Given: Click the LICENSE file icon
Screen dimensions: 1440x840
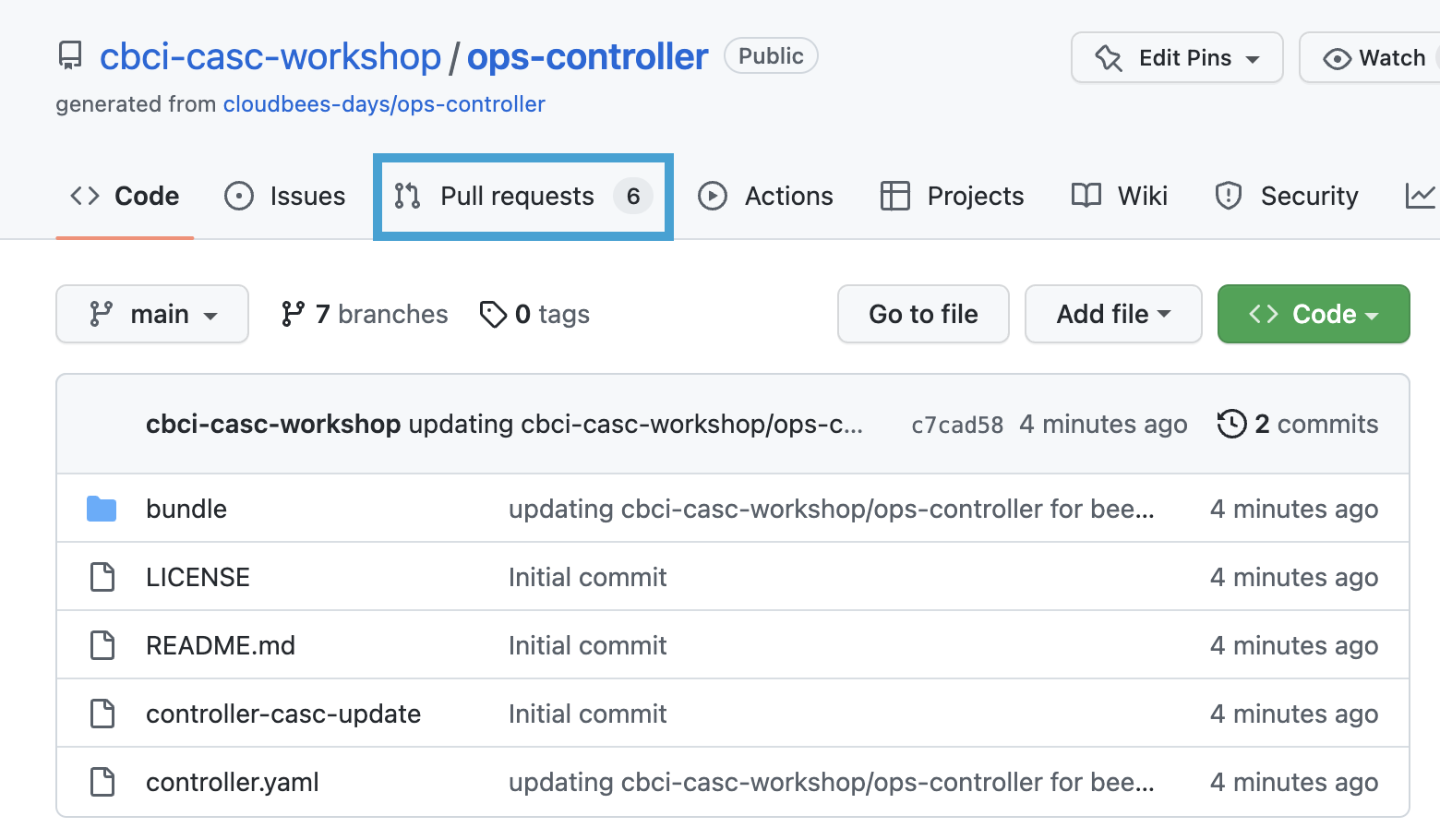Looking at the screenshot, I should click(102, 577).
